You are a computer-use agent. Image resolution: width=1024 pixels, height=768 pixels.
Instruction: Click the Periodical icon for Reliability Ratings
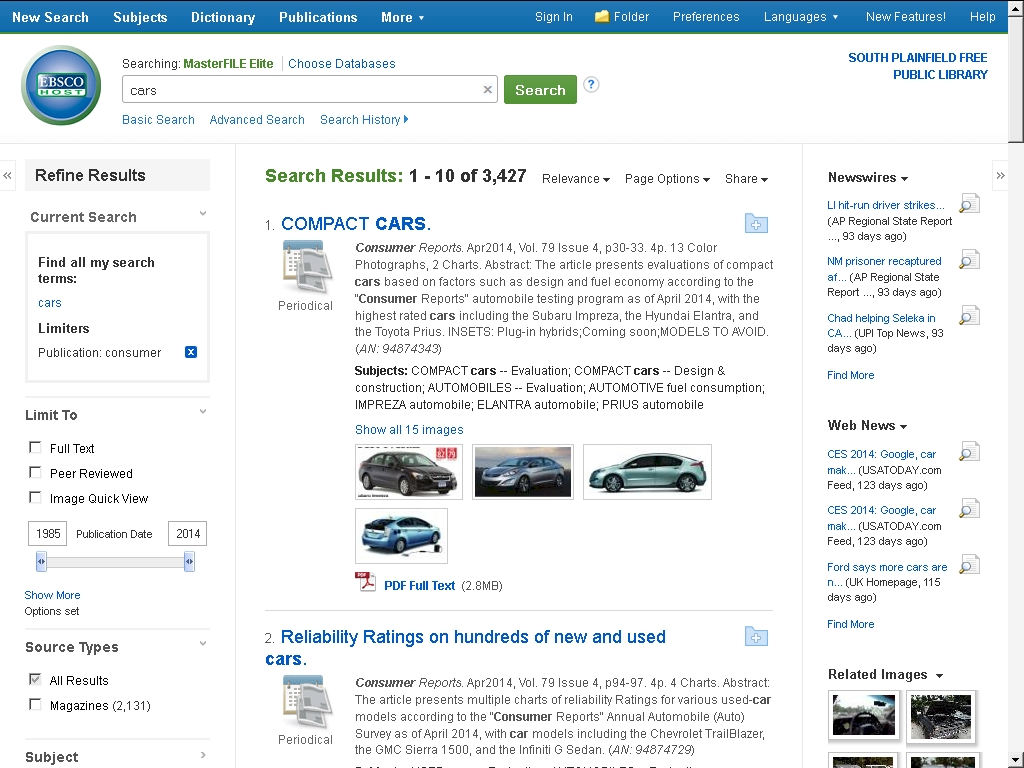click(305, 701)
